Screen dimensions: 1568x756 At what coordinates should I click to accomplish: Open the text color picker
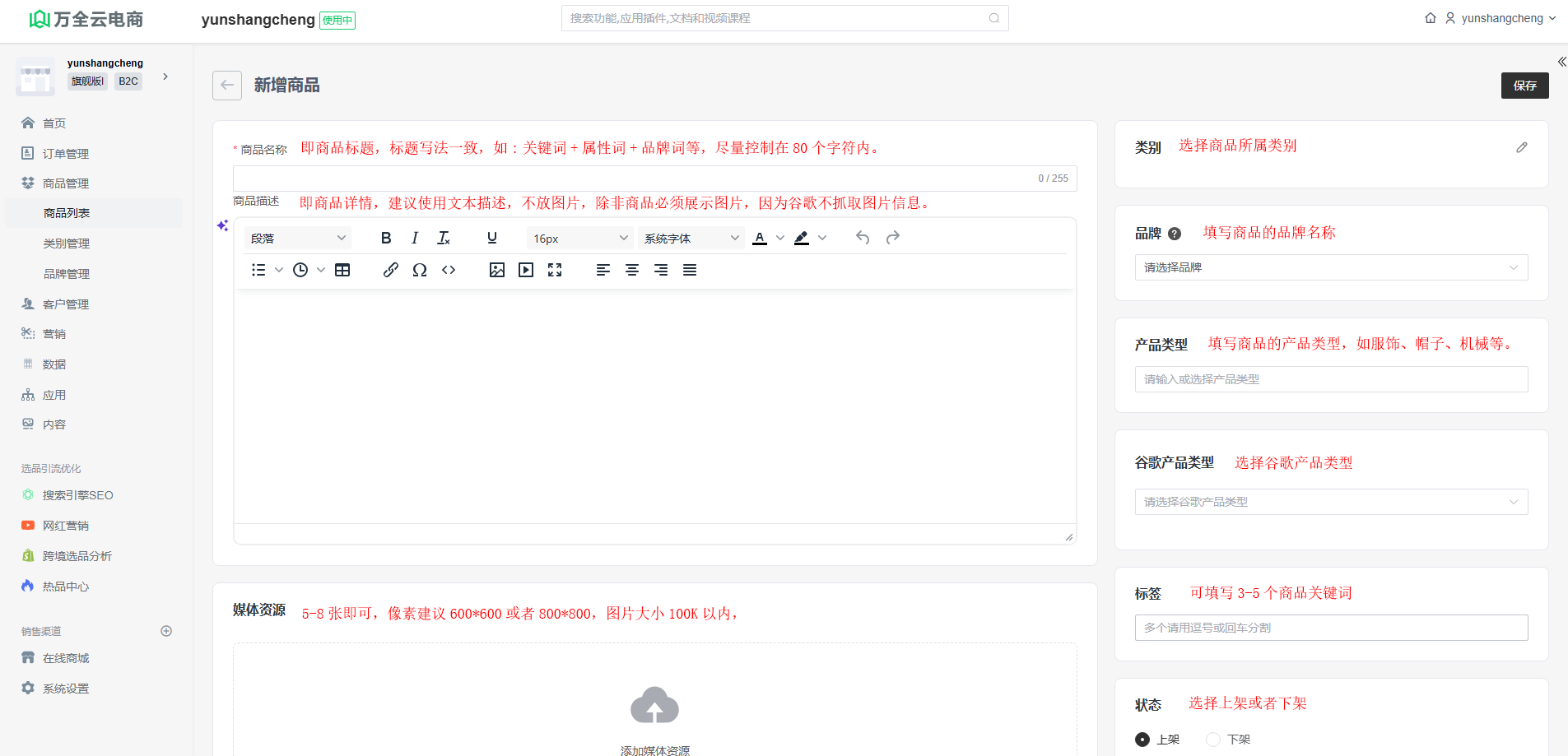[779, 238]
